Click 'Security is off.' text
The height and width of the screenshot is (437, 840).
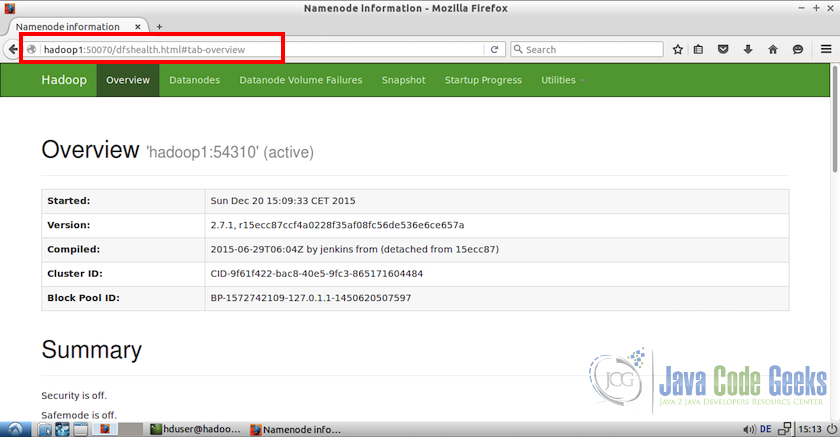pos(74,395)
